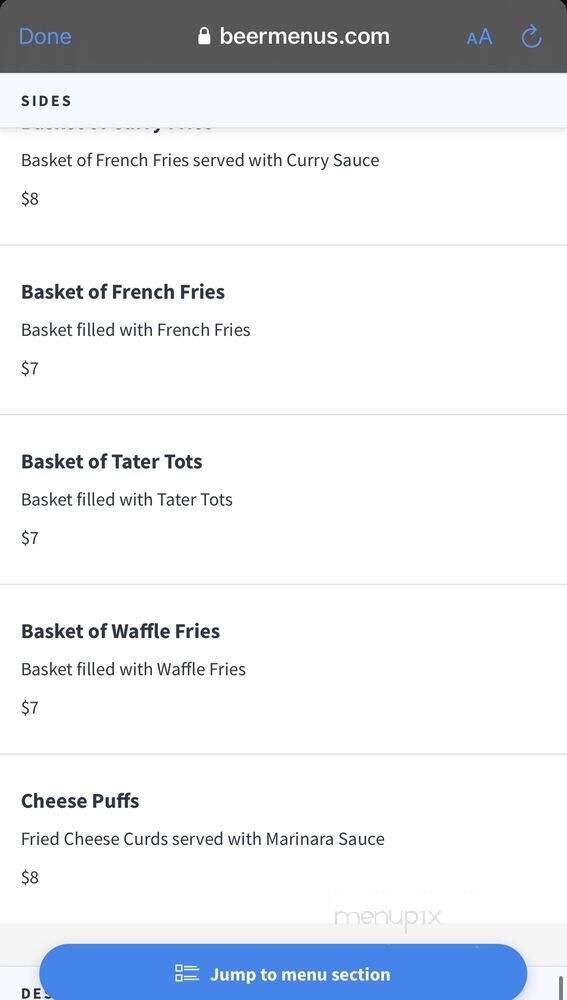This screenshot has width=567, height=1000.
Task: Open the AA text size options
Action: coord(479,37)
